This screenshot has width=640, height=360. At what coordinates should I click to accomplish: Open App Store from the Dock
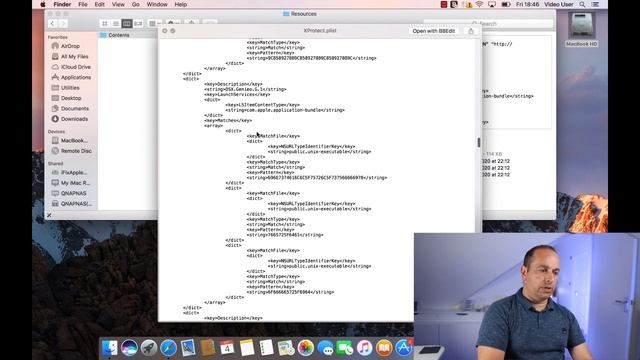click(x=404, y=348)
